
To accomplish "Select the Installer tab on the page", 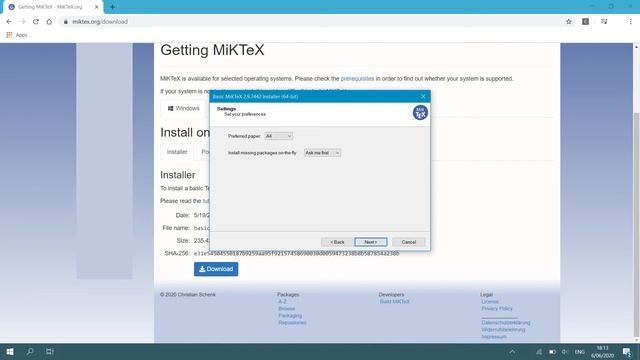I will click(x=177, y=152).
